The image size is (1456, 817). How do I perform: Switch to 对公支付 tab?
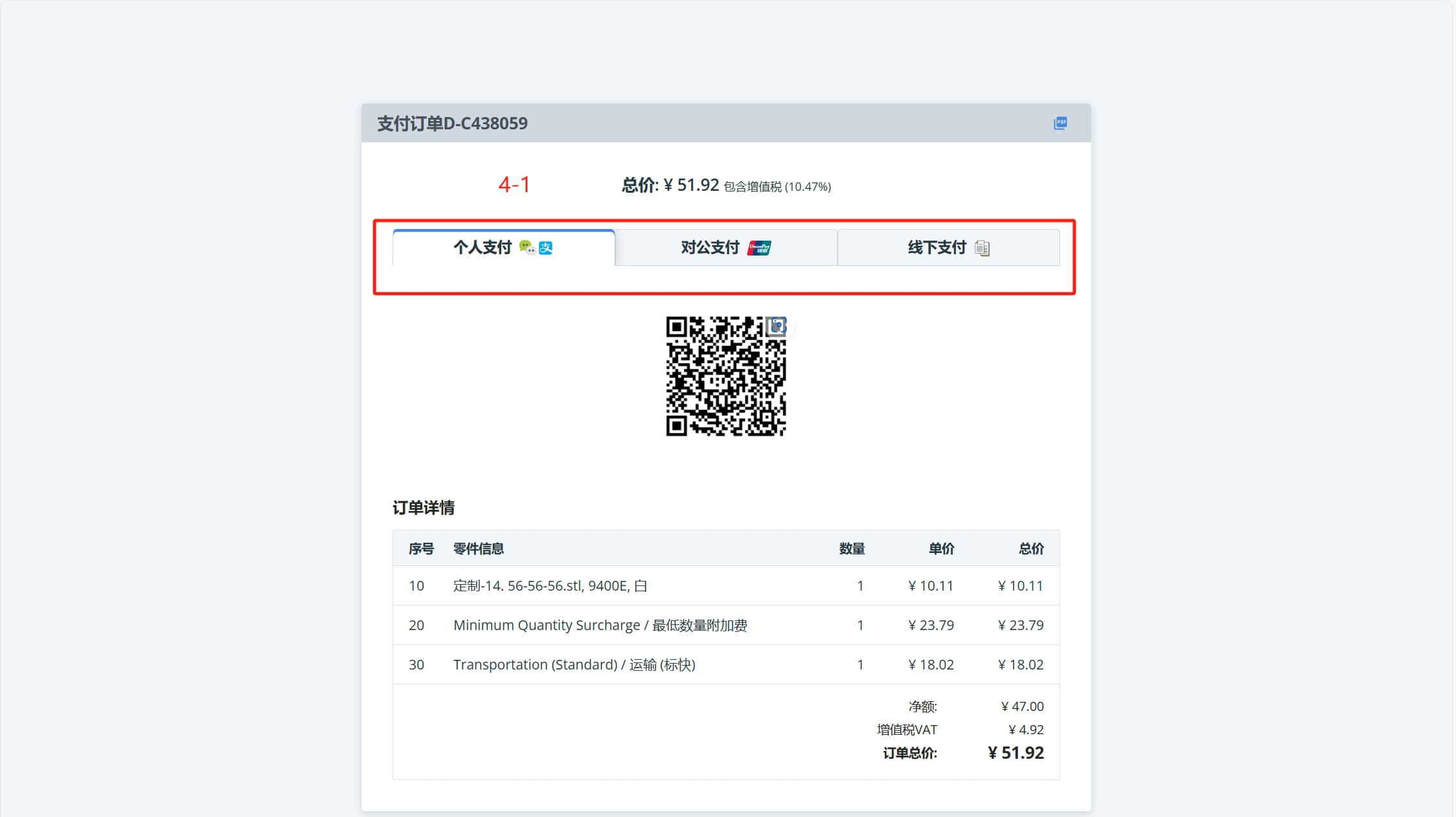click(x=726, y=248)
